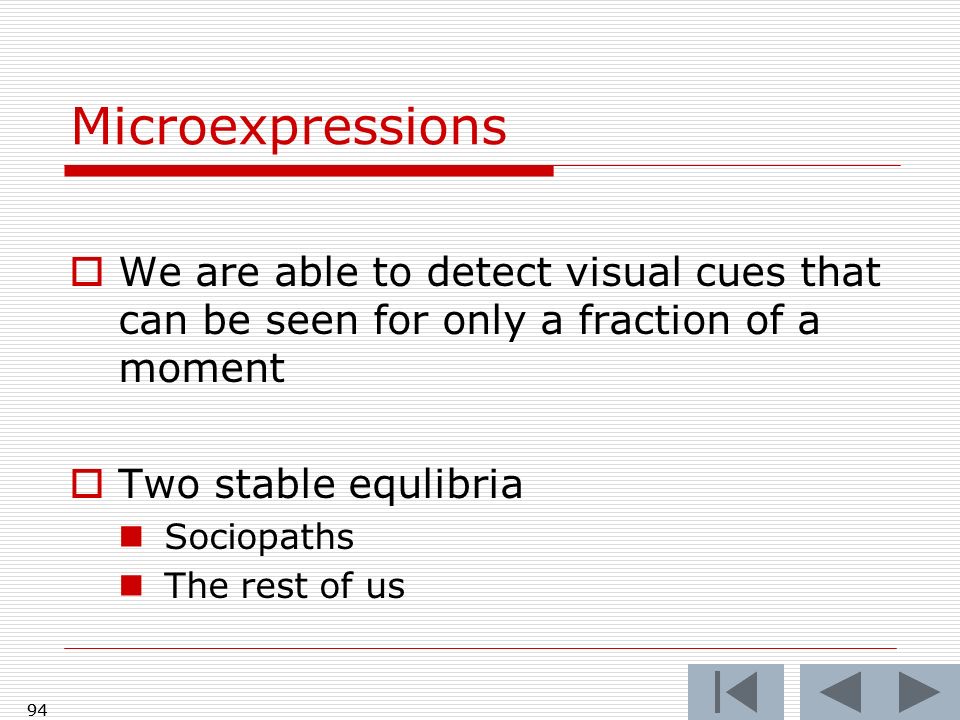Click hollow square bullet beside 'Two stable equlibria'
Screen dimensions: 960x720
point(87,484)
